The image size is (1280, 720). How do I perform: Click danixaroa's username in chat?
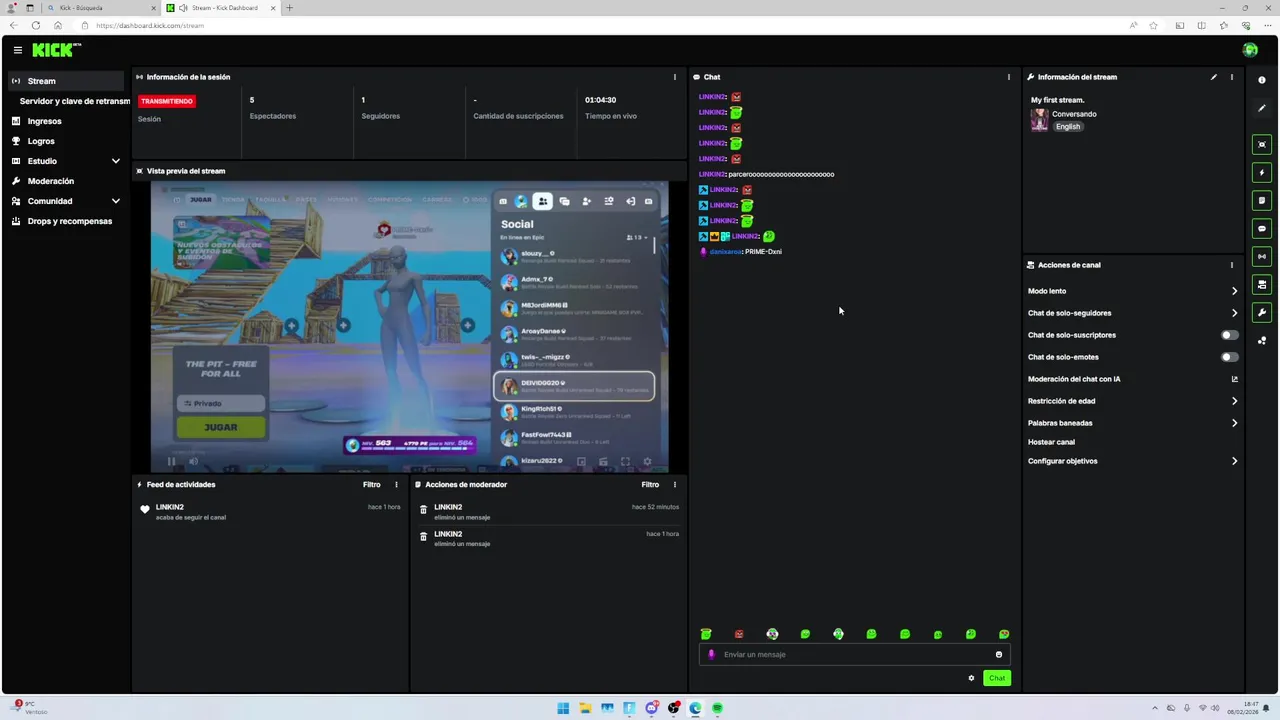tap(726, 252)
